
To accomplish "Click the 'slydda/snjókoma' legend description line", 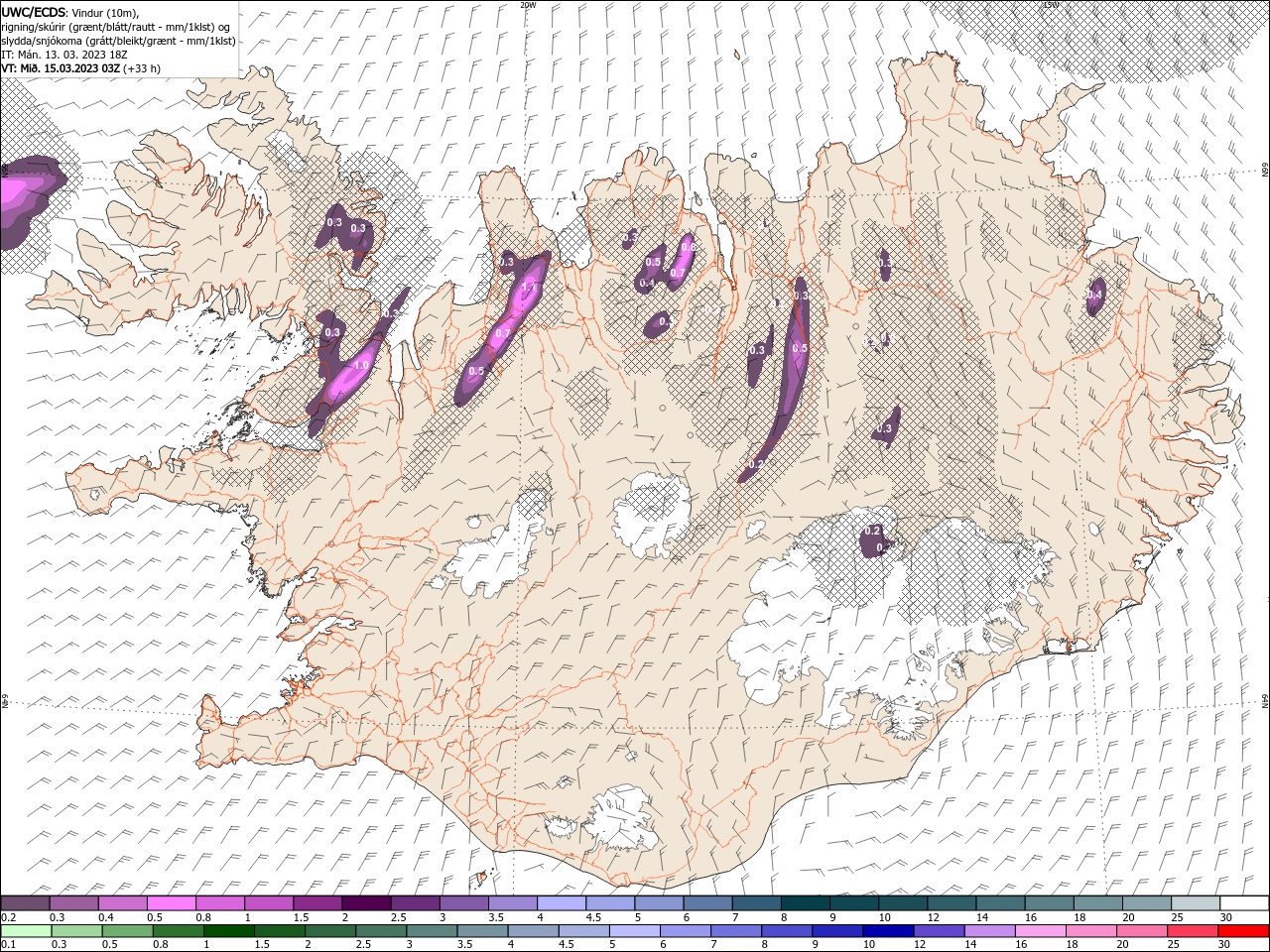I will pyautogui.click(x=119, y=41).
